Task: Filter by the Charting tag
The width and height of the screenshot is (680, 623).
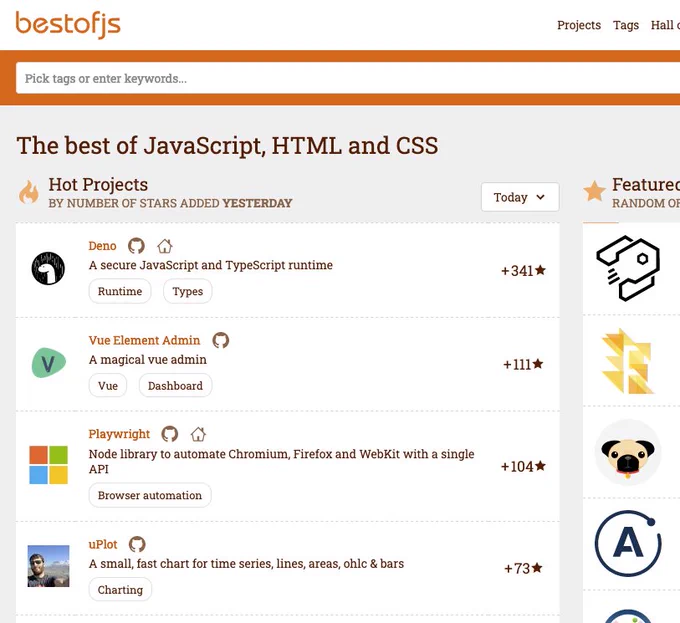Action: pos(120,590)
